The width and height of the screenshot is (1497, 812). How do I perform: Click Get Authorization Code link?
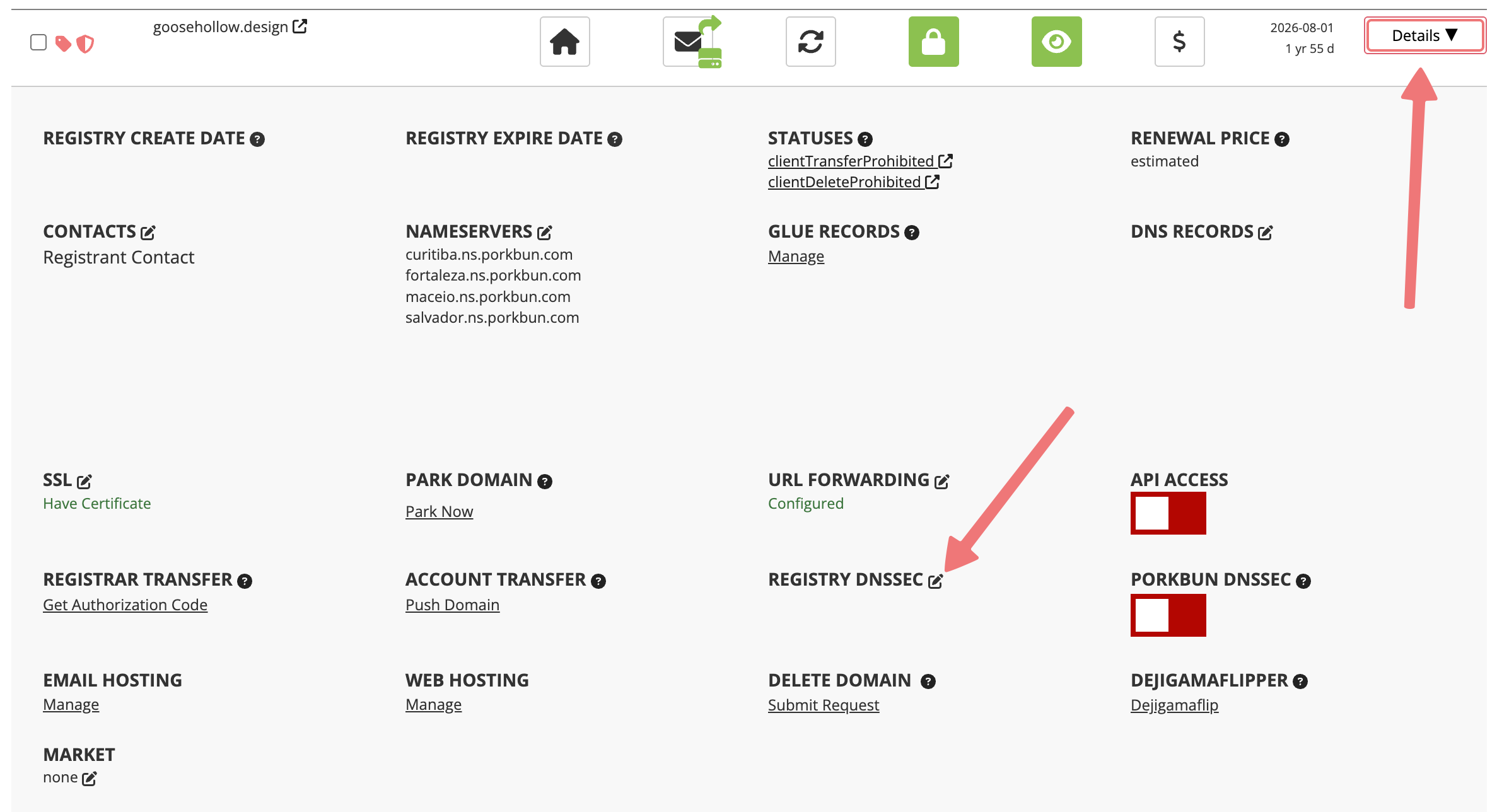pyautogui.click(x=125, y=605)
